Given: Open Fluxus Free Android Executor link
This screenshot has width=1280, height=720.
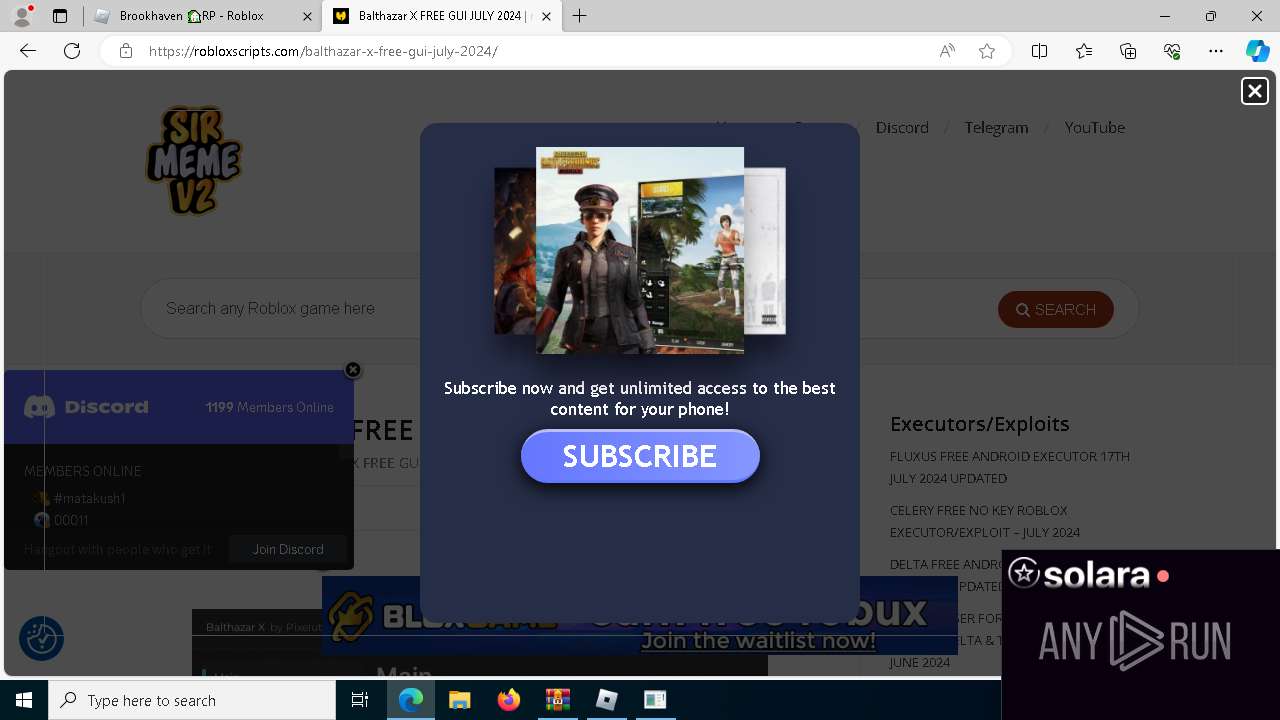Looking at the screenshot, I should click(1009, 467).
